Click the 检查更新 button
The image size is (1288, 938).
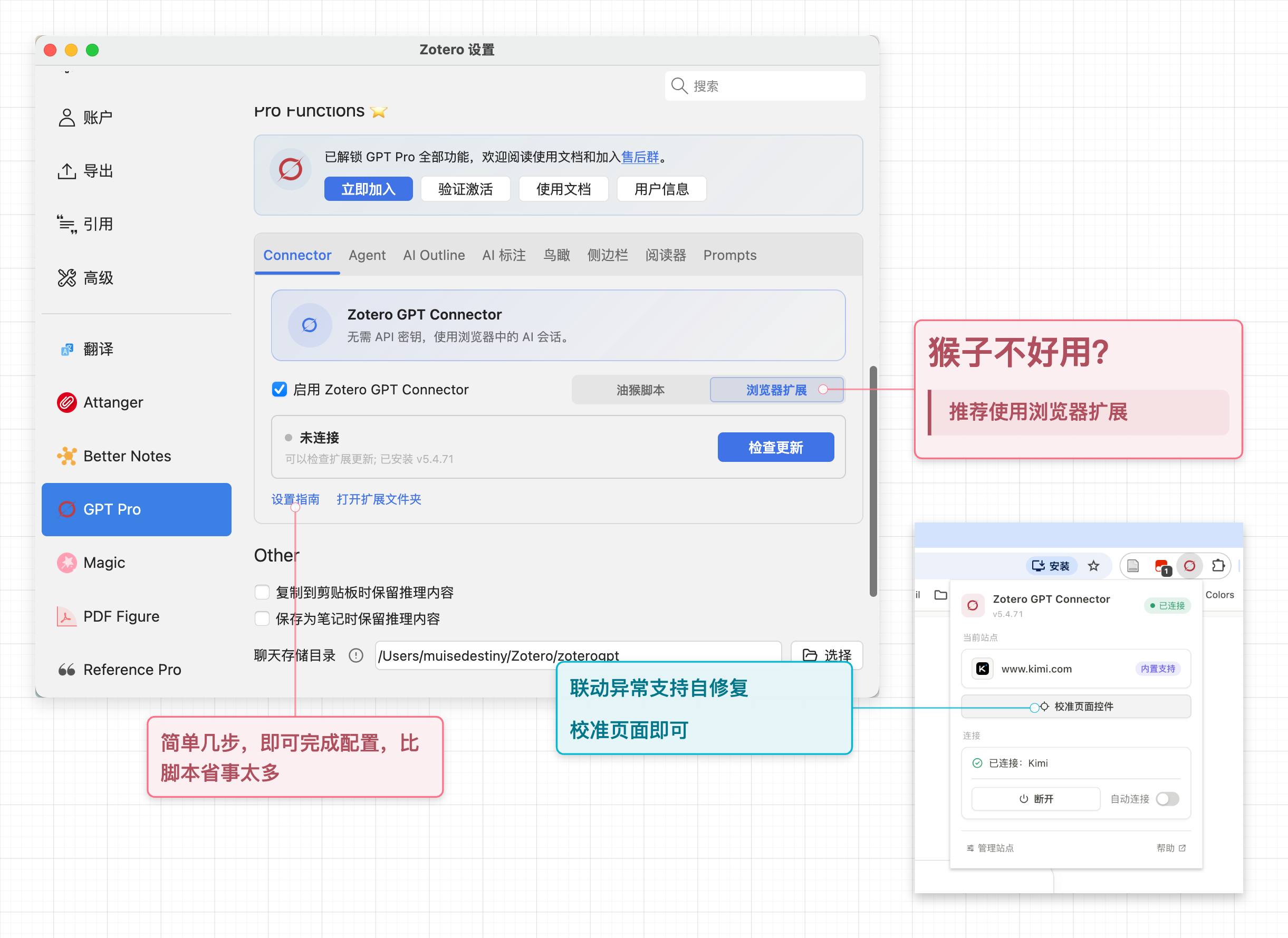pos(776,447)
